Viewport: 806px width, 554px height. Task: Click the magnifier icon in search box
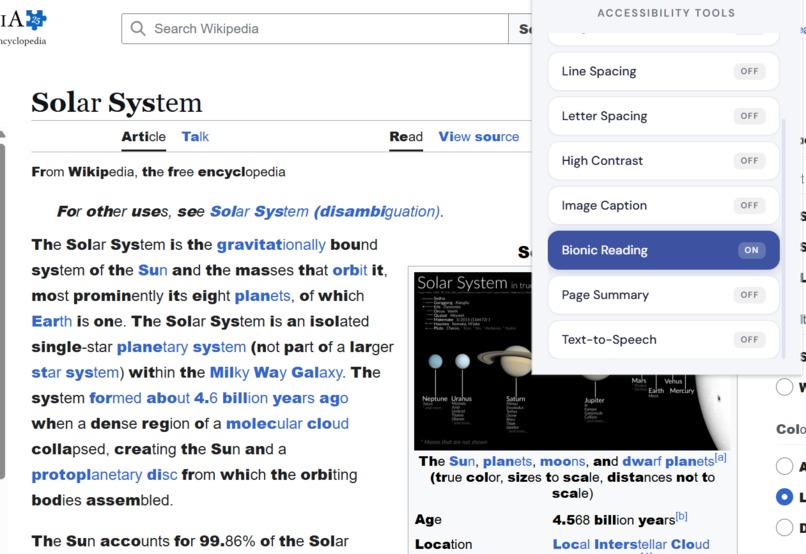138,28
